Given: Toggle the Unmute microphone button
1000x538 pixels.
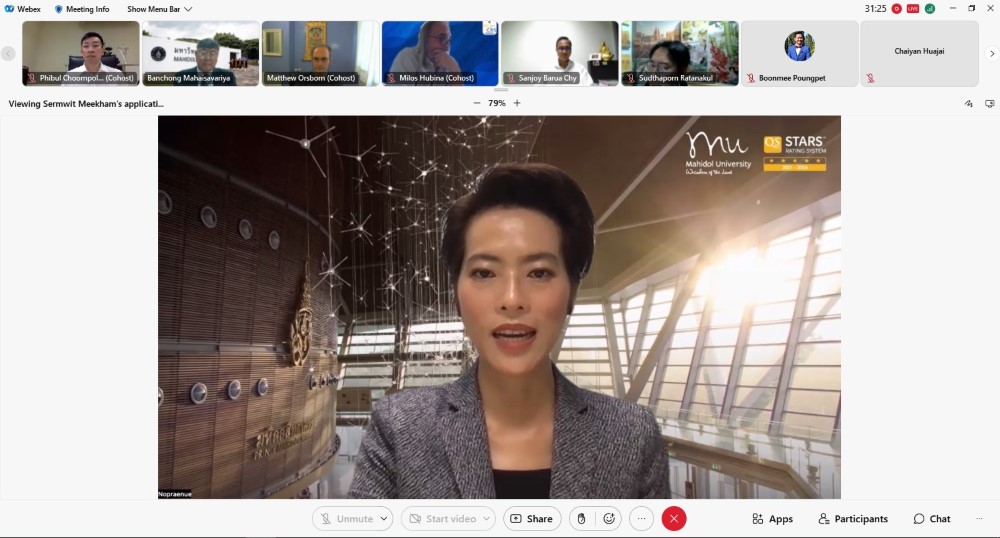Looking at the screenshot, I should [x=345, y=519].
